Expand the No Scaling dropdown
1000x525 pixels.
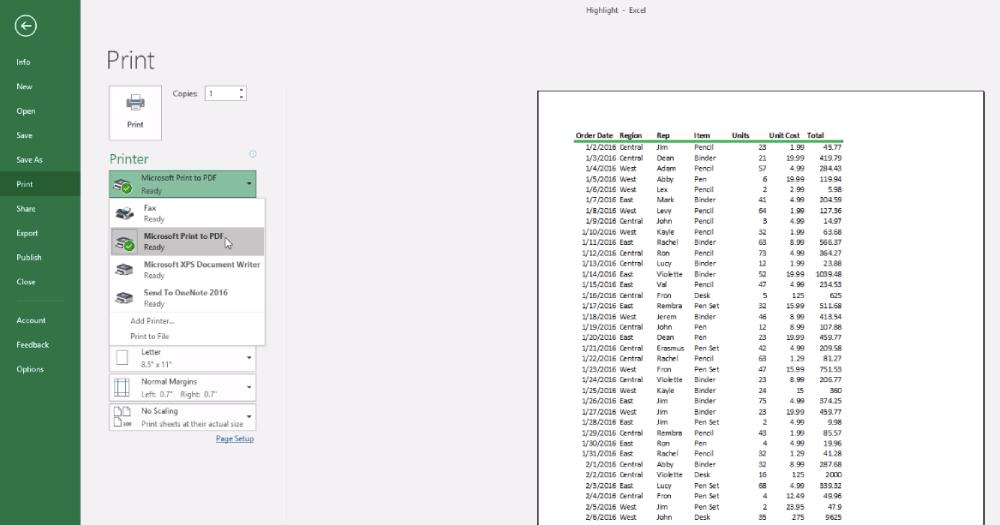248,416
